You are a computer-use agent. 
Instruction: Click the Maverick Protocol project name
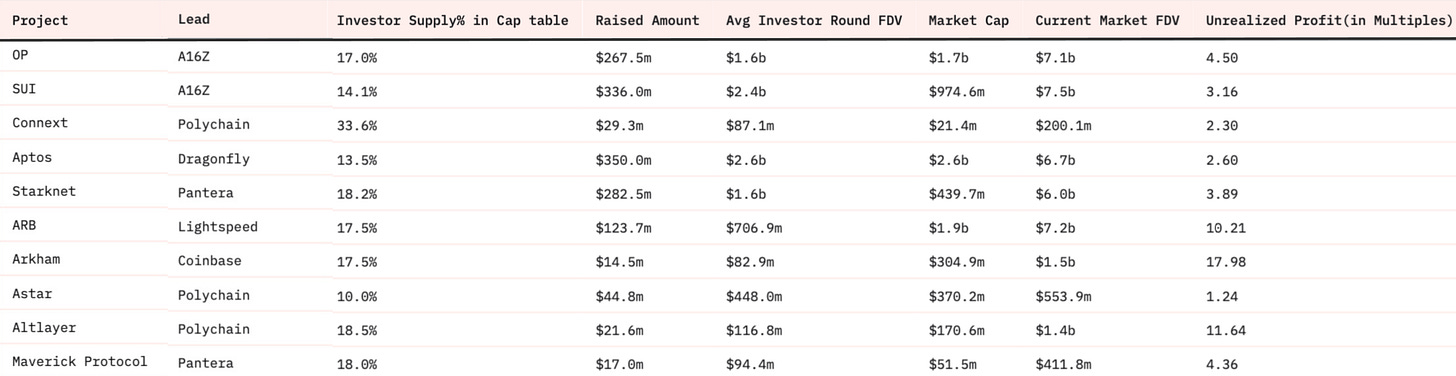point(80,361)
